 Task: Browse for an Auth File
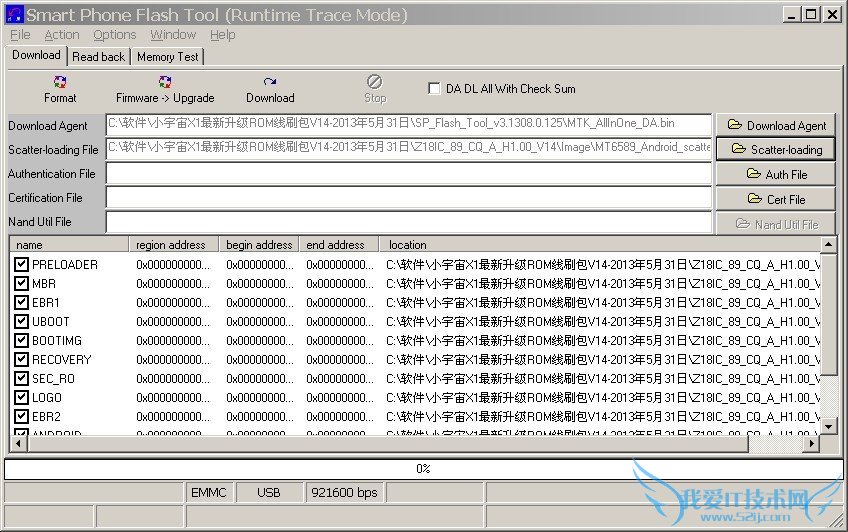[x=775, y=174]
